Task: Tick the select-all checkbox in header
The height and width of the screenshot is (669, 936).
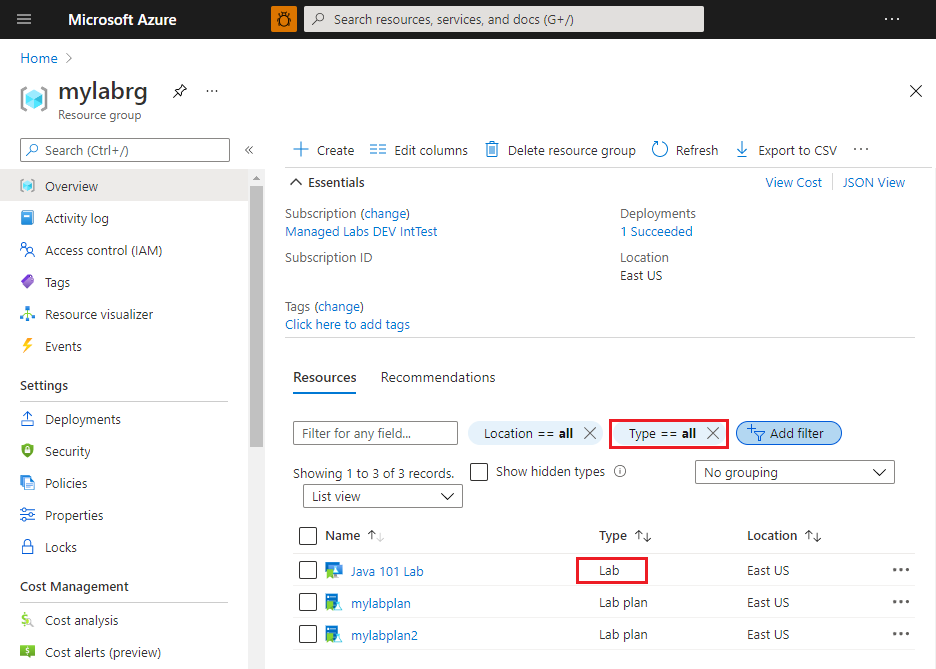Action: pyautogui.click(x=308, y=536)
